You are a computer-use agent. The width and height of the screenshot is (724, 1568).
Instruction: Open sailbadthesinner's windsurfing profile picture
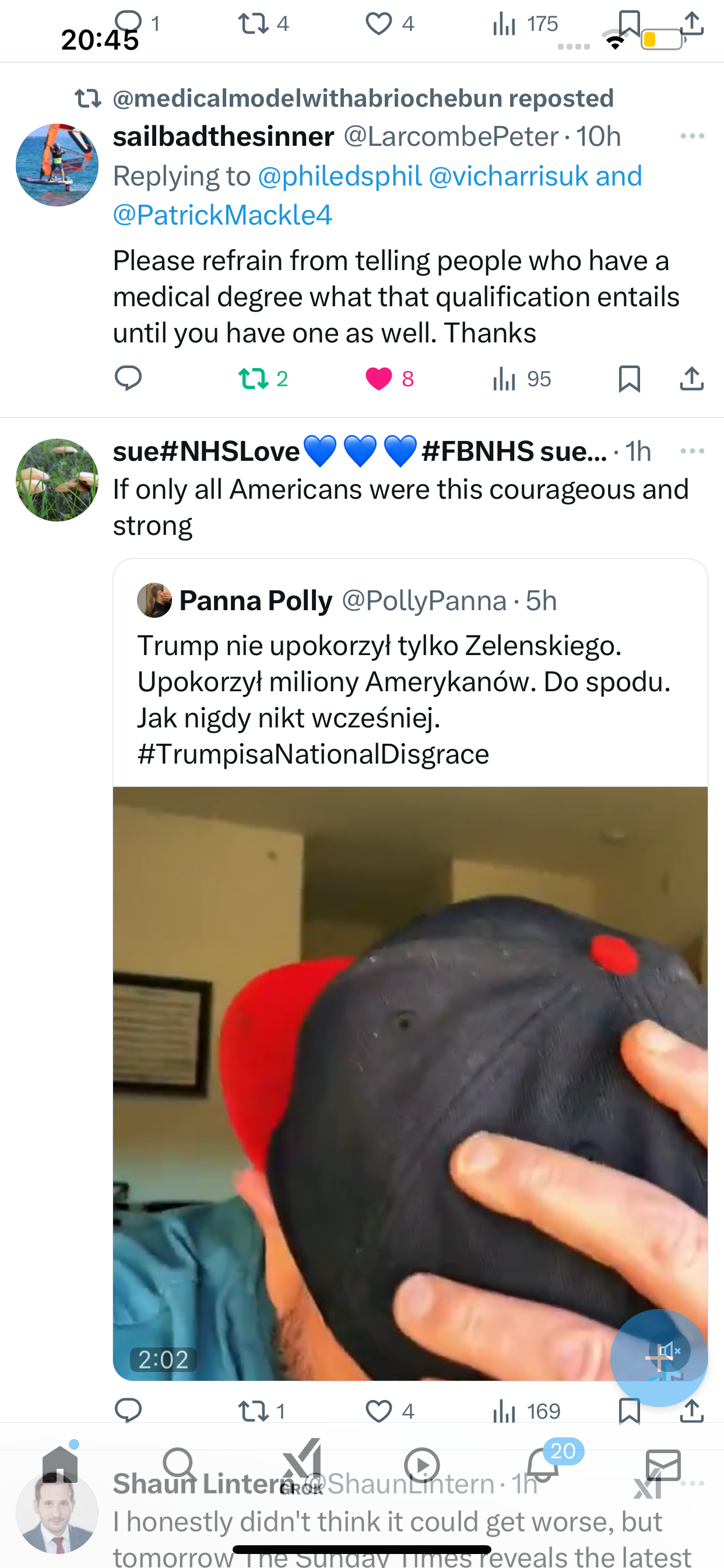click(57, 165)
